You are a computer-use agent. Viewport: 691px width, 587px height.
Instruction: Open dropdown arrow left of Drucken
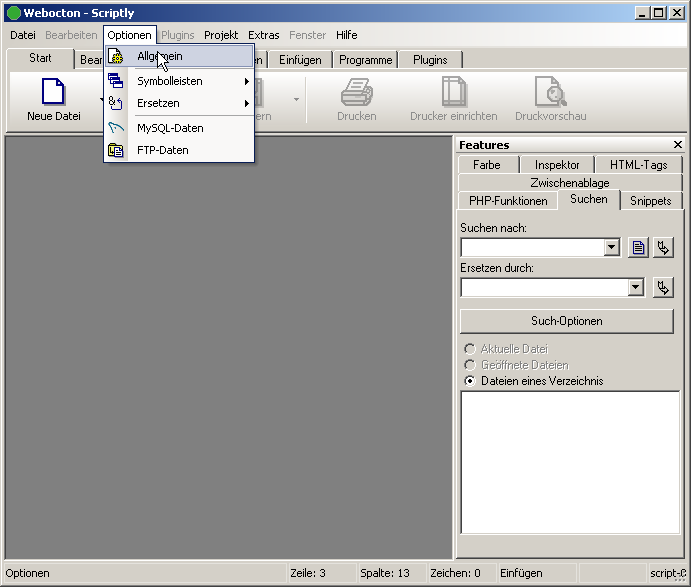(x=297, y=100)
